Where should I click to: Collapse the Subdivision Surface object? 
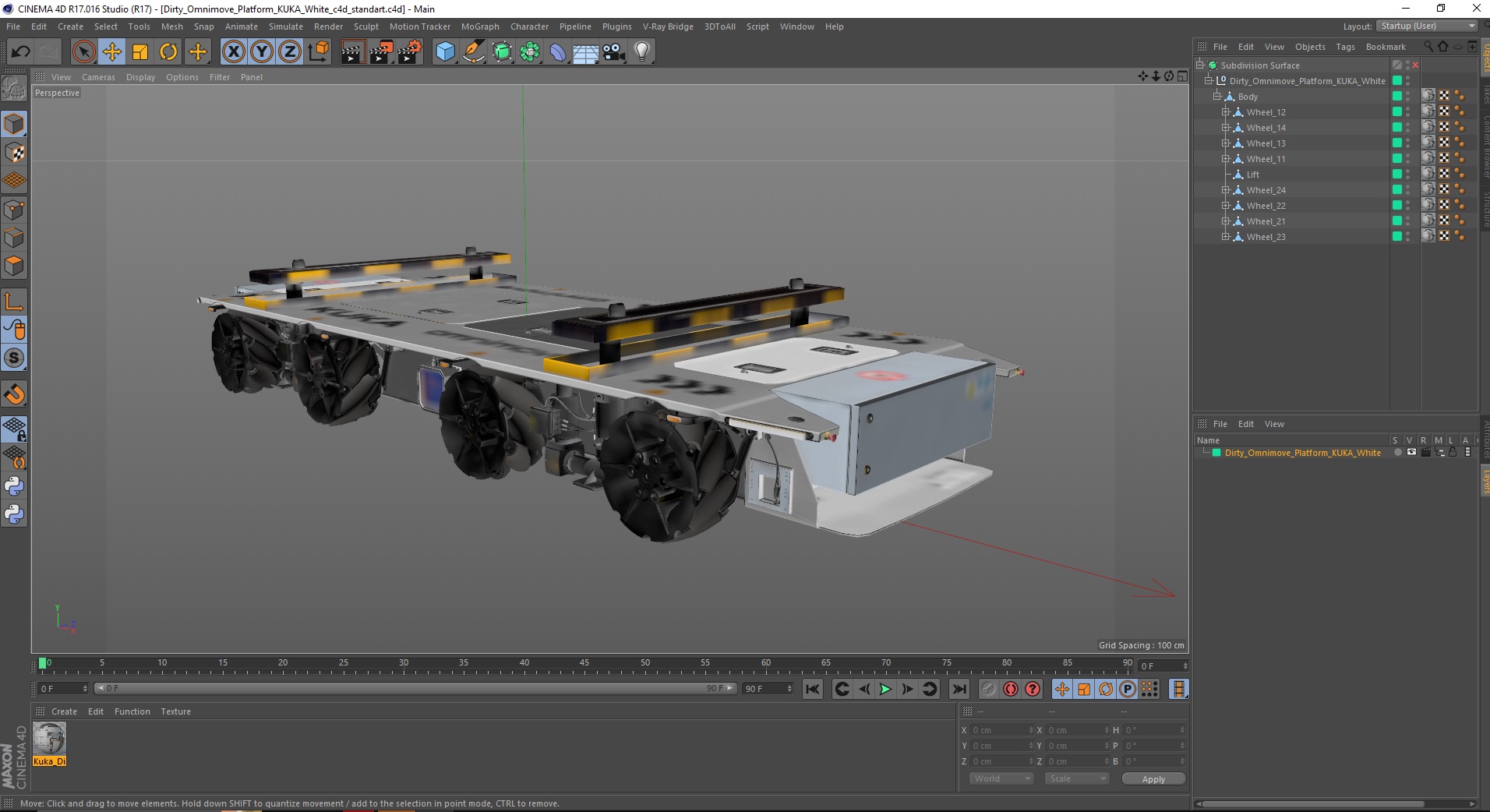[x=1200, y=65]
